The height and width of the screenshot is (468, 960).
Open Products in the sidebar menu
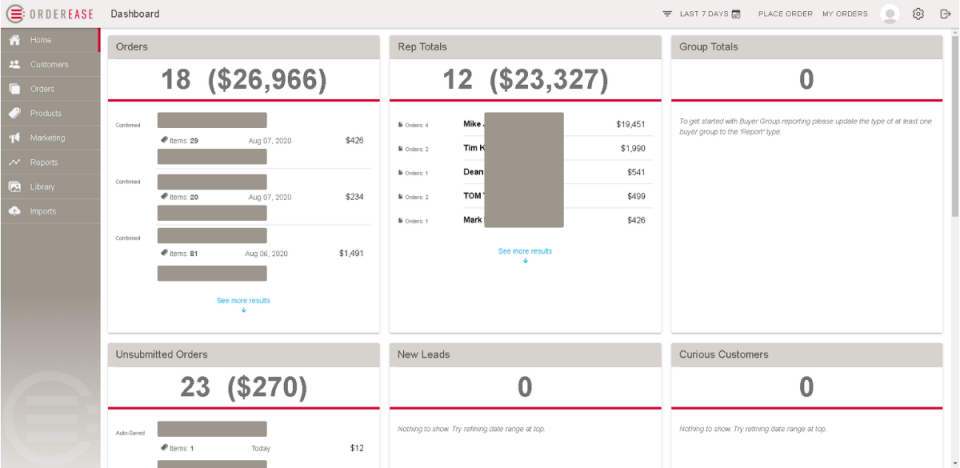pyautogui.click(x=46, y=114)
